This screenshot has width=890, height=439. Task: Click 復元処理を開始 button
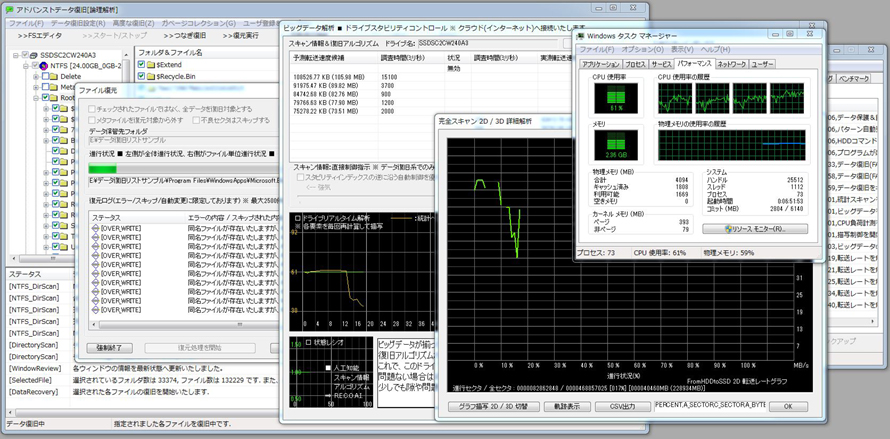click(x=202, y=348)
